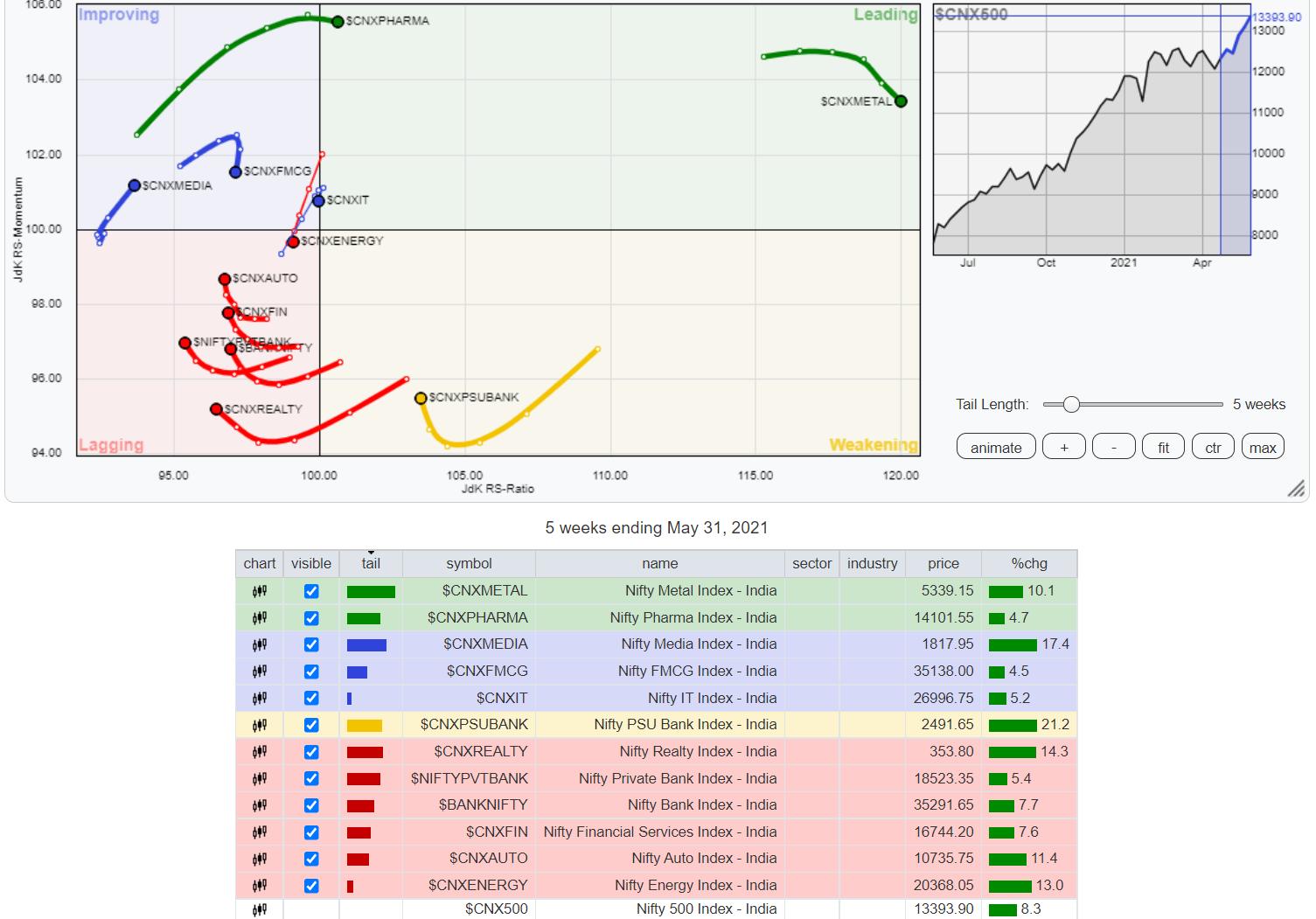Uncheck visibility for $CNXMEDIA
The width and height of the screenshot is (1316, 919).
(311, 645)
